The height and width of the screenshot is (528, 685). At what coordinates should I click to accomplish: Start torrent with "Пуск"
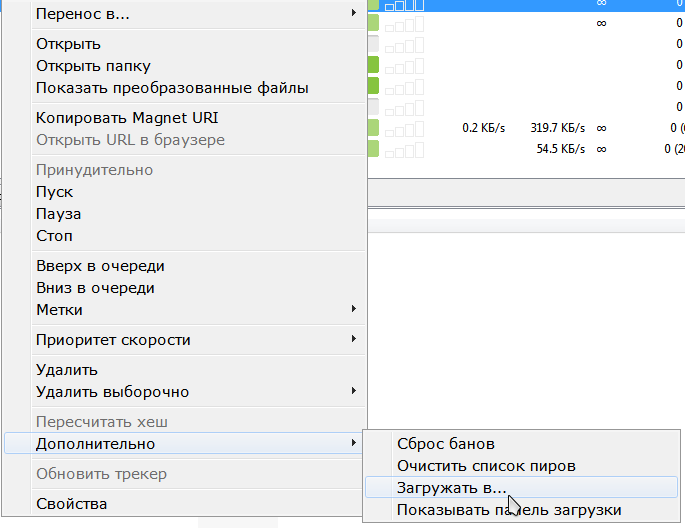pyautogui.click(x=54, y=192)
